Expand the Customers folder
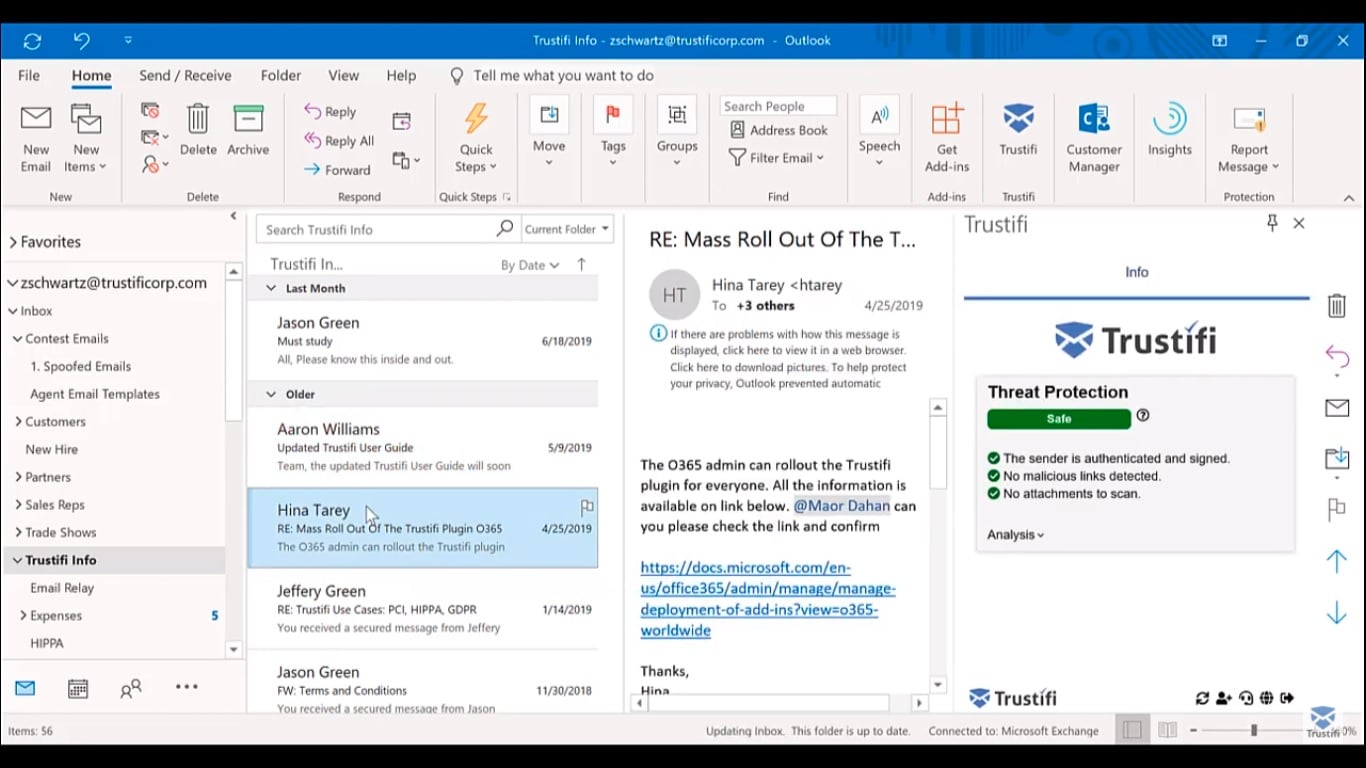The height and width of the screenshot is (768, 1366). click(x=18, y=422)
